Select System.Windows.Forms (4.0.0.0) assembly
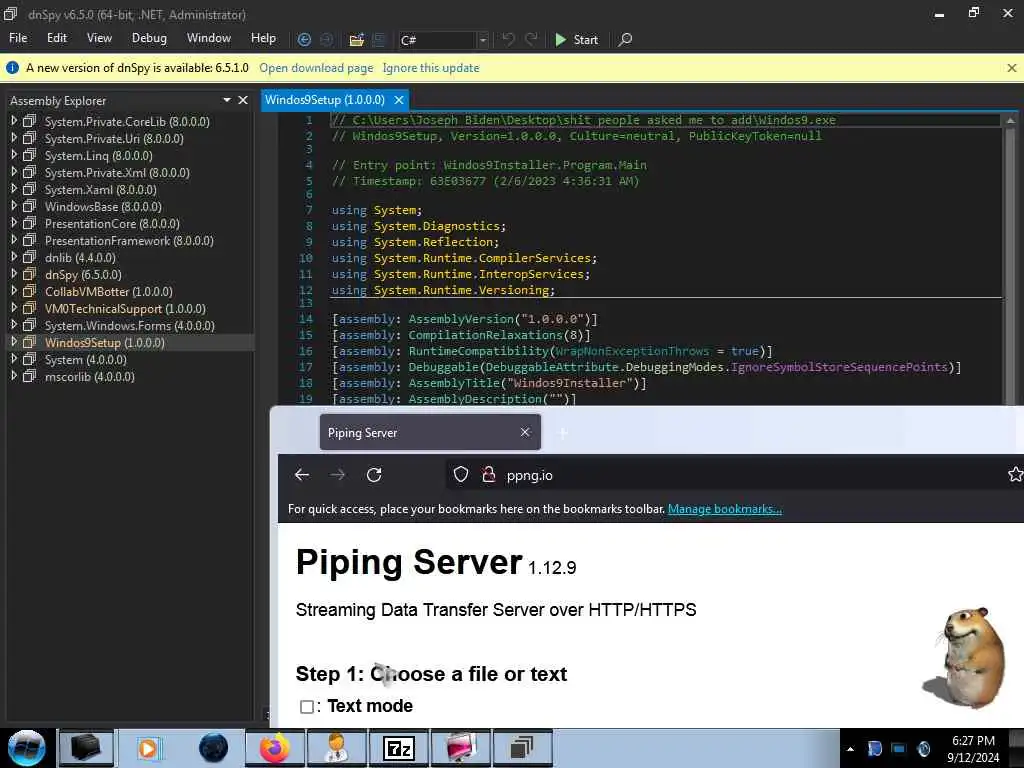The width and height of the screenshot is (1024, 768). pyautogui.click(x=129, y=325)
